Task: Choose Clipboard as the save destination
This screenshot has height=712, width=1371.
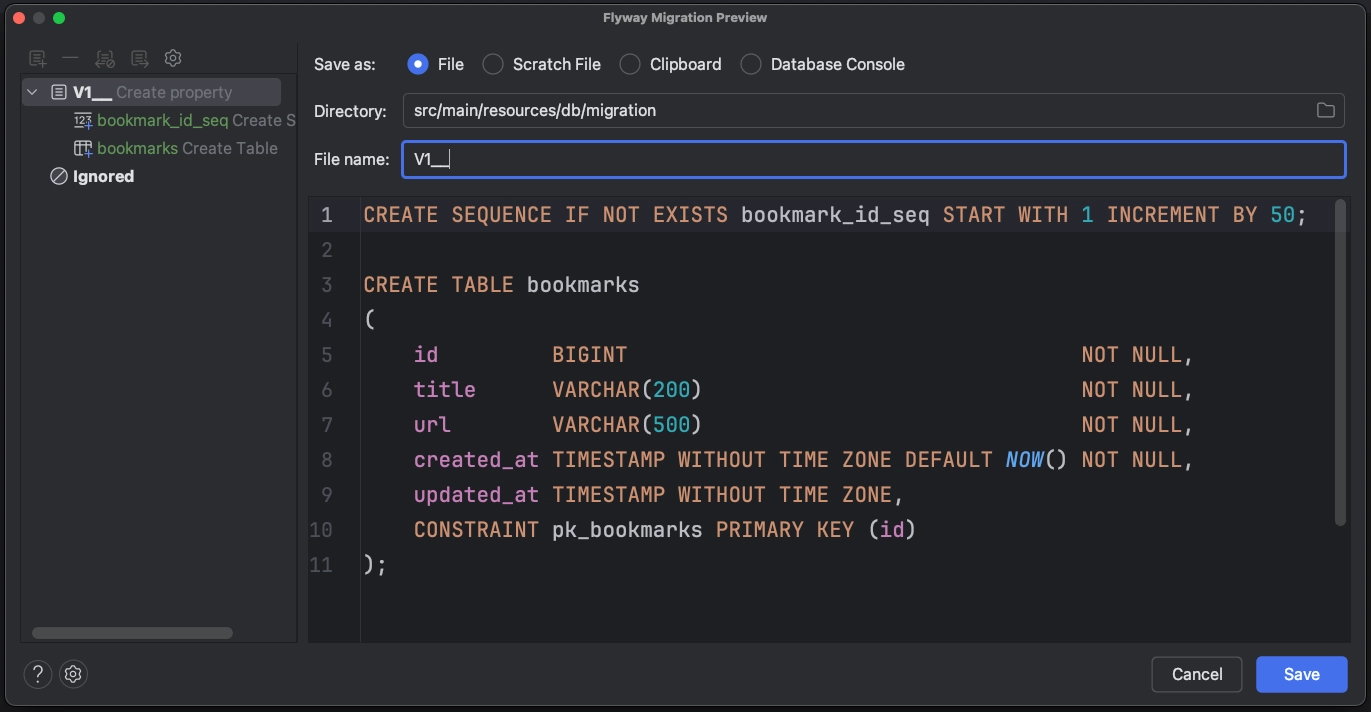Action: coord(630,63)
